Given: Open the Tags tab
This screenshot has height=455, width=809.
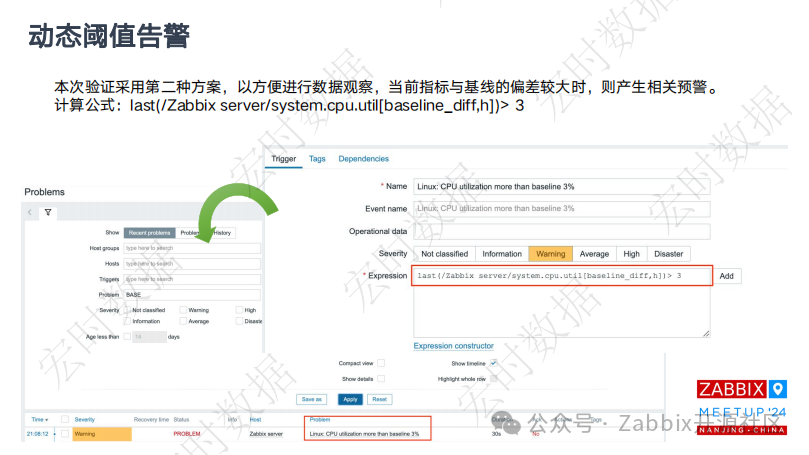Looking at the screenshot, I should click(x=317, y=159).
